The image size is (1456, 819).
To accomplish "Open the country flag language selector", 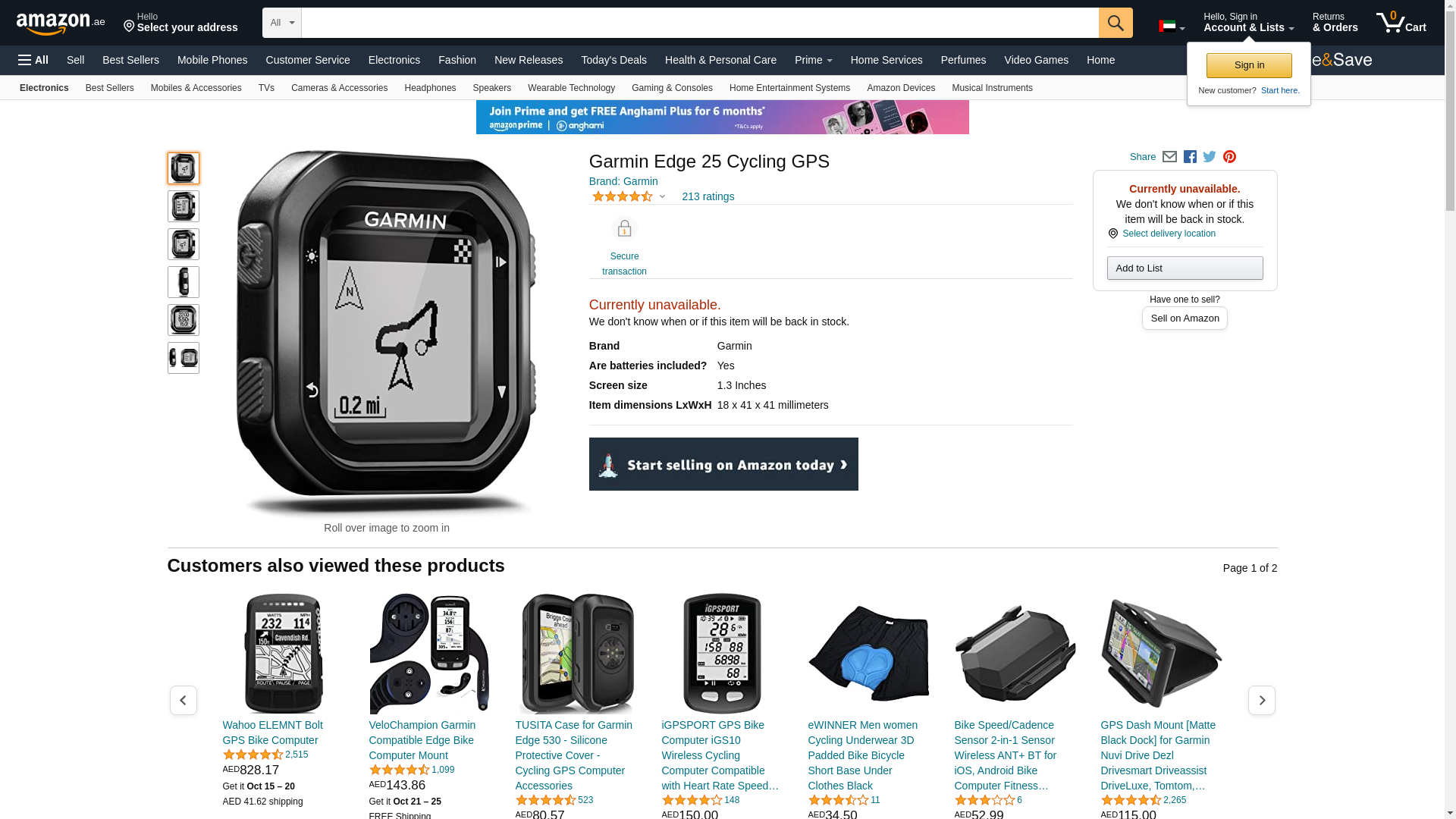I will pyautogui.click(x=1172, y=27).
